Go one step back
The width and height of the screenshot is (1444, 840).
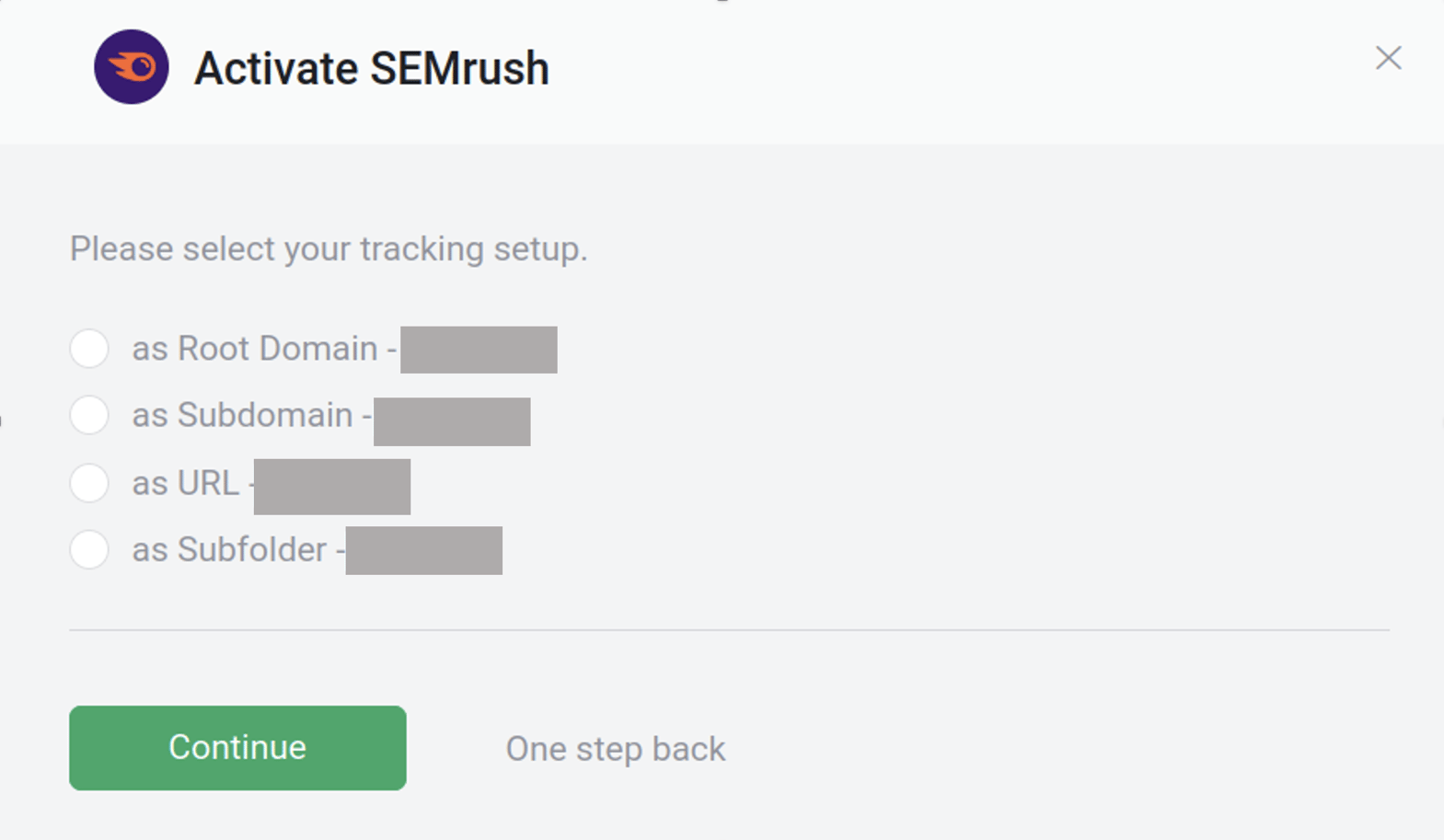[614, 748]
